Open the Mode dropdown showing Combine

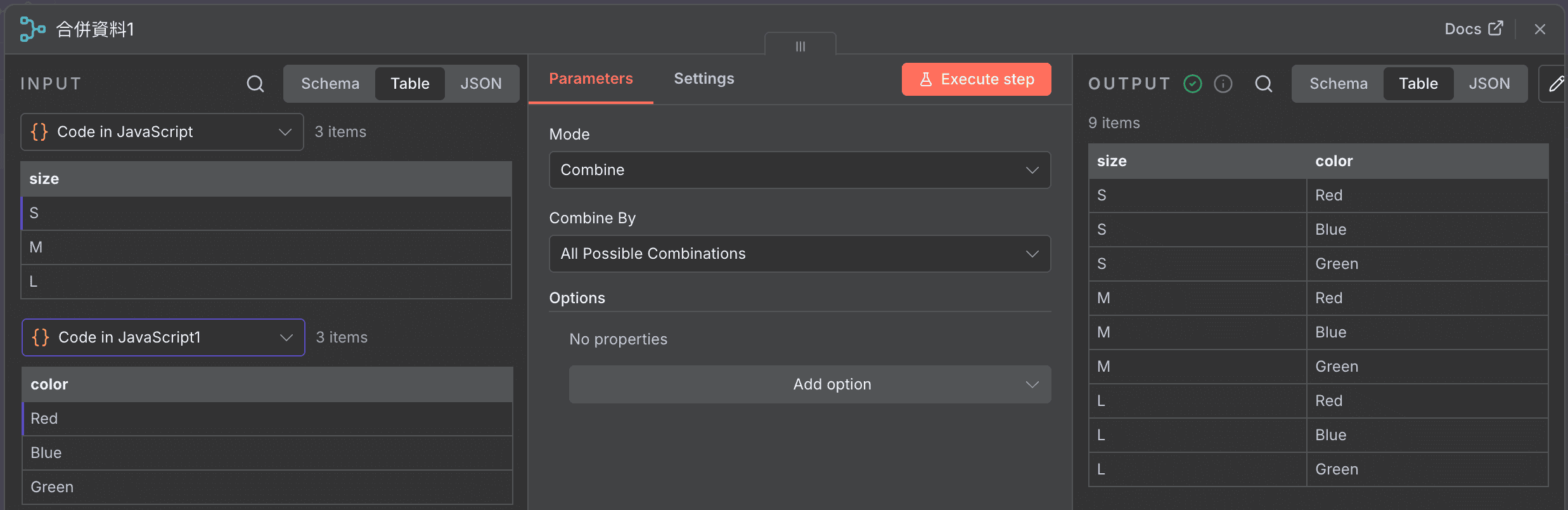800,170
